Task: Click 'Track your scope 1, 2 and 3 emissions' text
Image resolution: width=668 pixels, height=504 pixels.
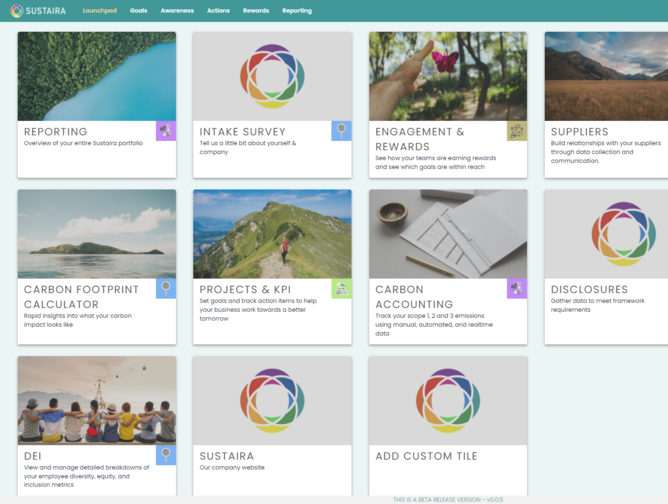Action: point(434,324)
